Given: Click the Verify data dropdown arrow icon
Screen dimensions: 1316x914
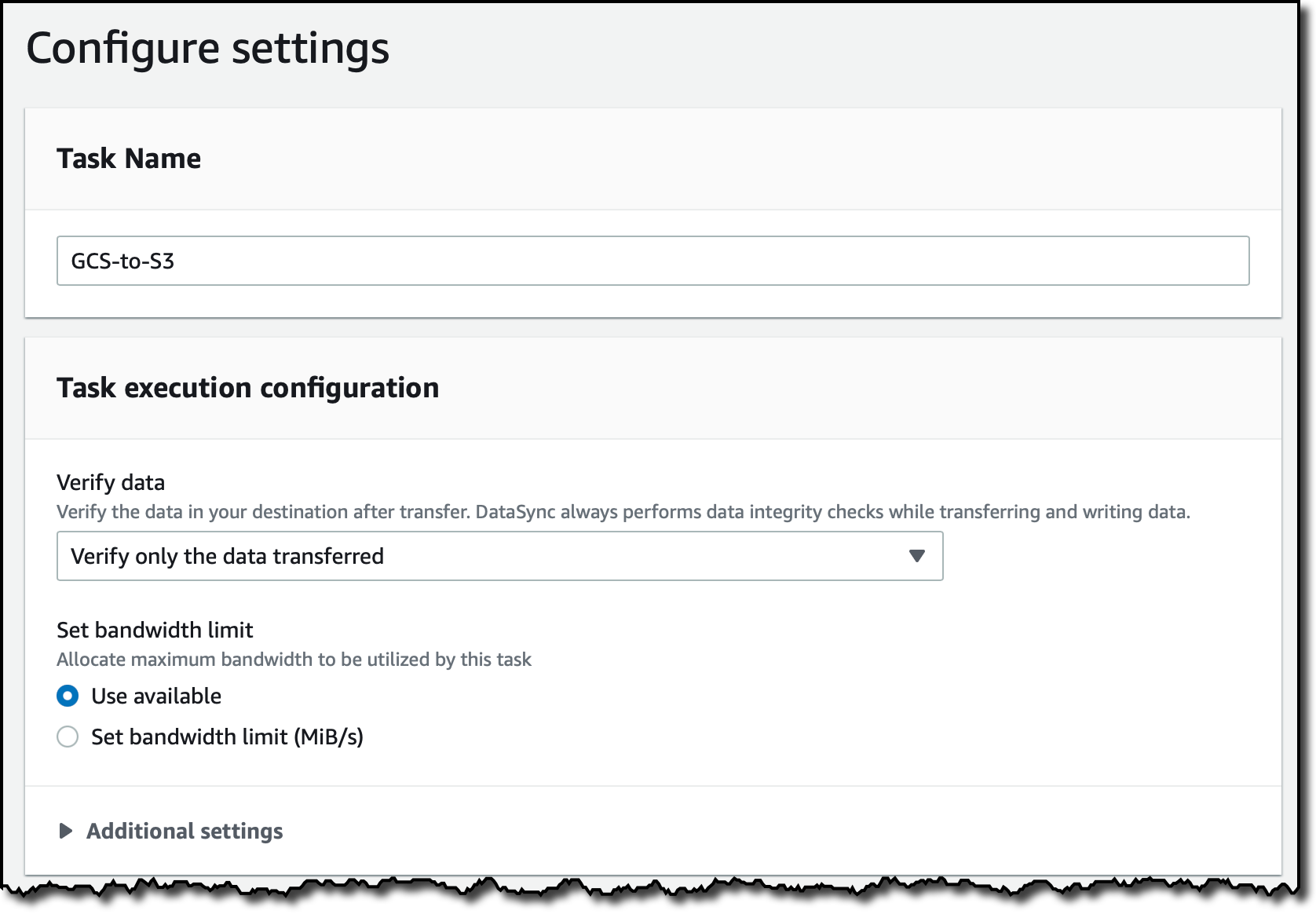Looking at the screenshot, I should (x=916, y=556).
